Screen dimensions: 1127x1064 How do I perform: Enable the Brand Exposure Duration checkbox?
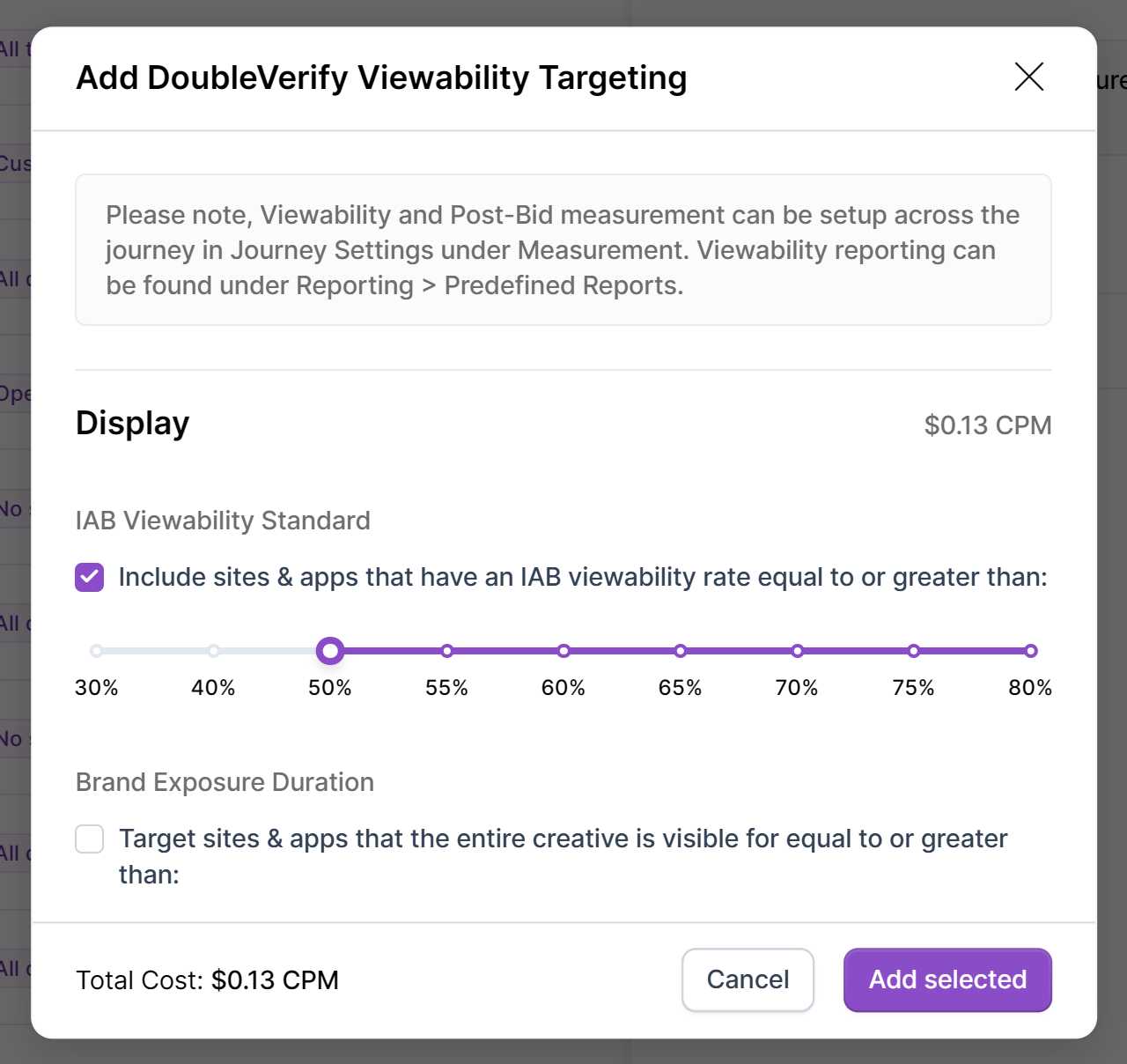90,839
